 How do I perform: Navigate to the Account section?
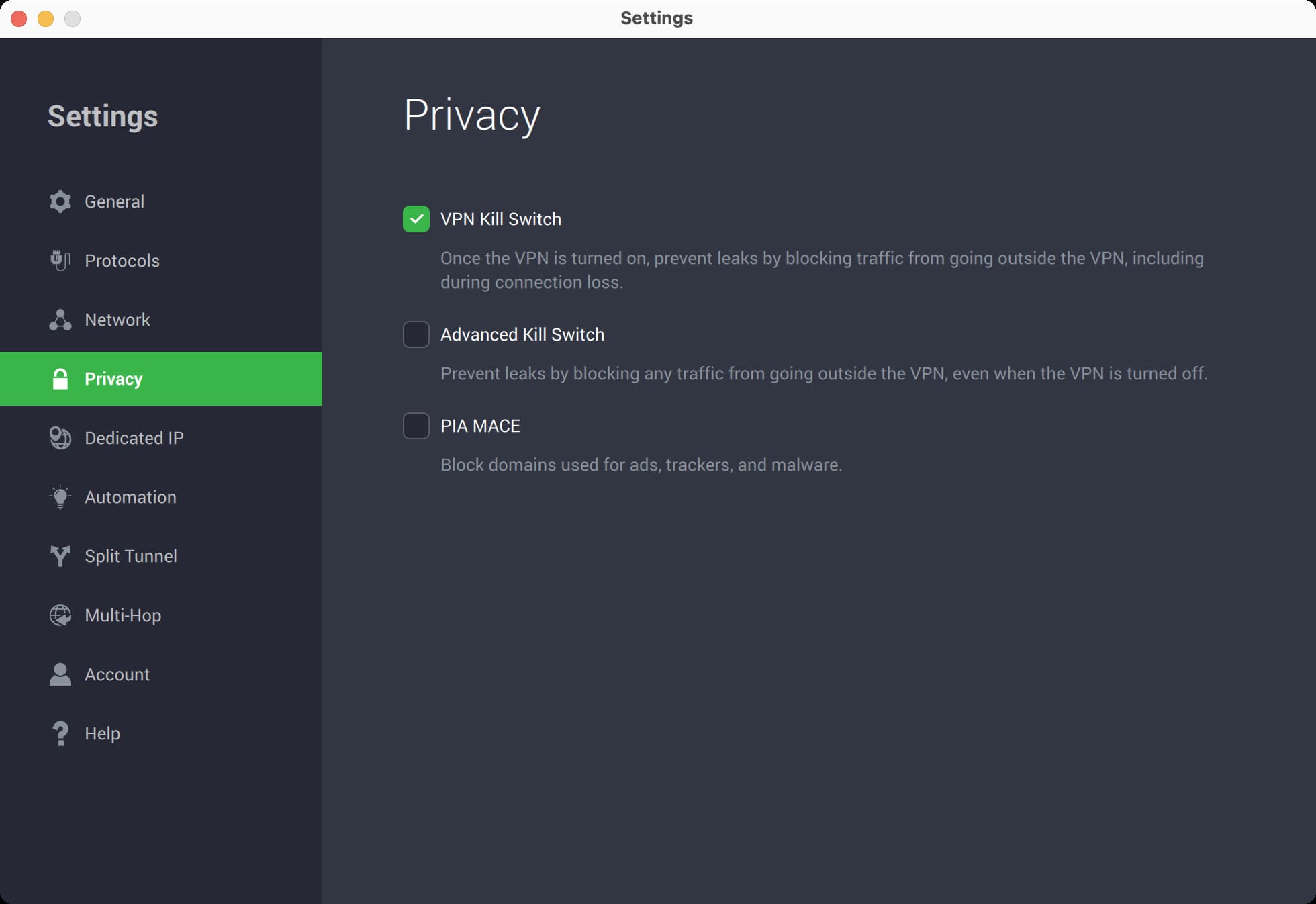pos(116,674)
